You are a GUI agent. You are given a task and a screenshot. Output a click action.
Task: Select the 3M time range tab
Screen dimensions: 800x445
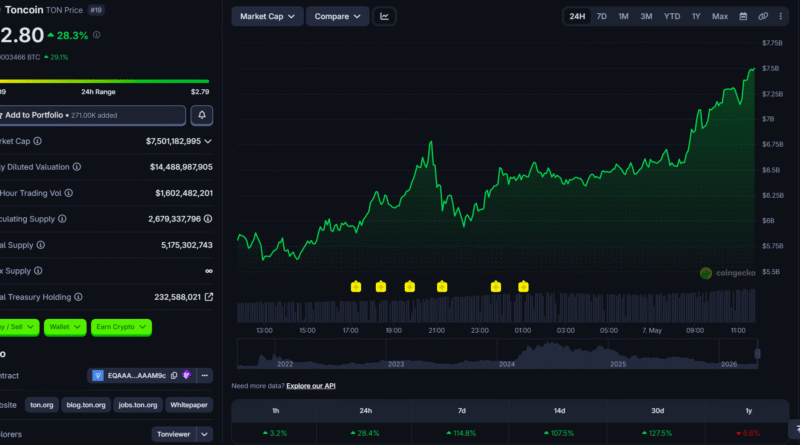[x=646, y=16]
